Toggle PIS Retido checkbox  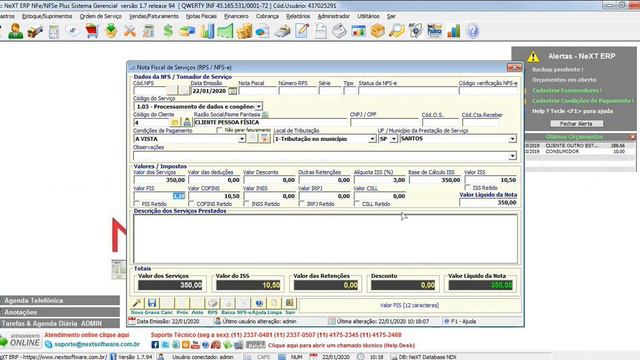coord(137,204)
